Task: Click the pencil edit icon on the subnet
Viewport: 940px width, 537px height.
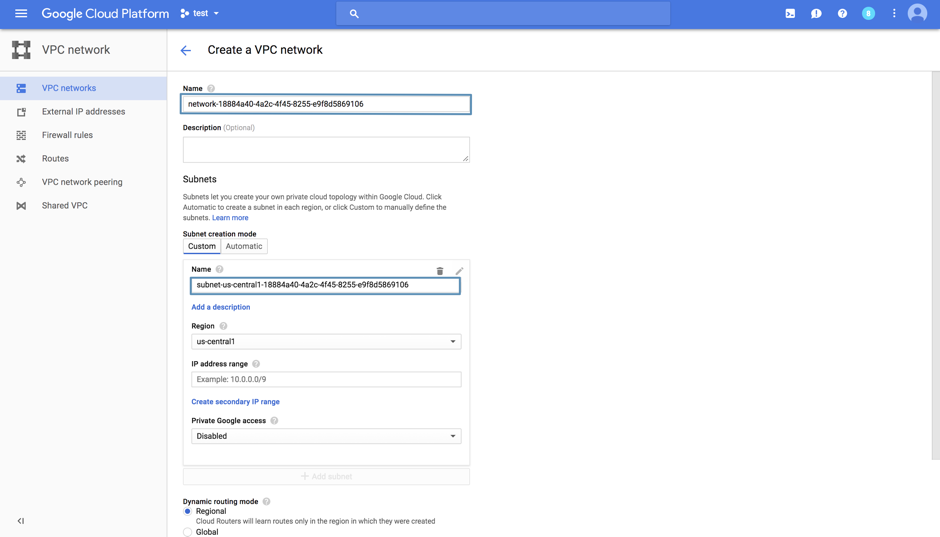Action: pos(459,271)
